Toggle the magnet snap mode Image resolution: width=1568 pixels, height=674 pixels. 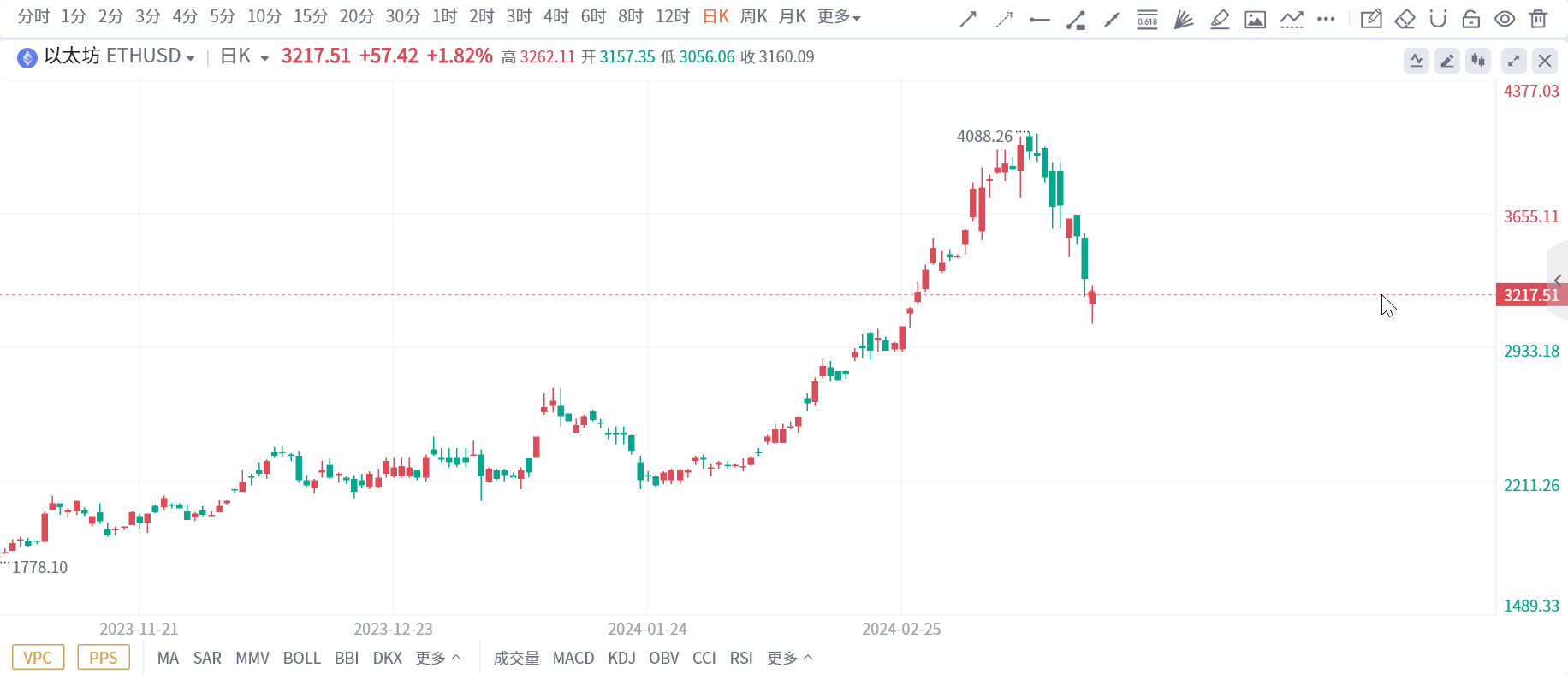[1438, 19]
